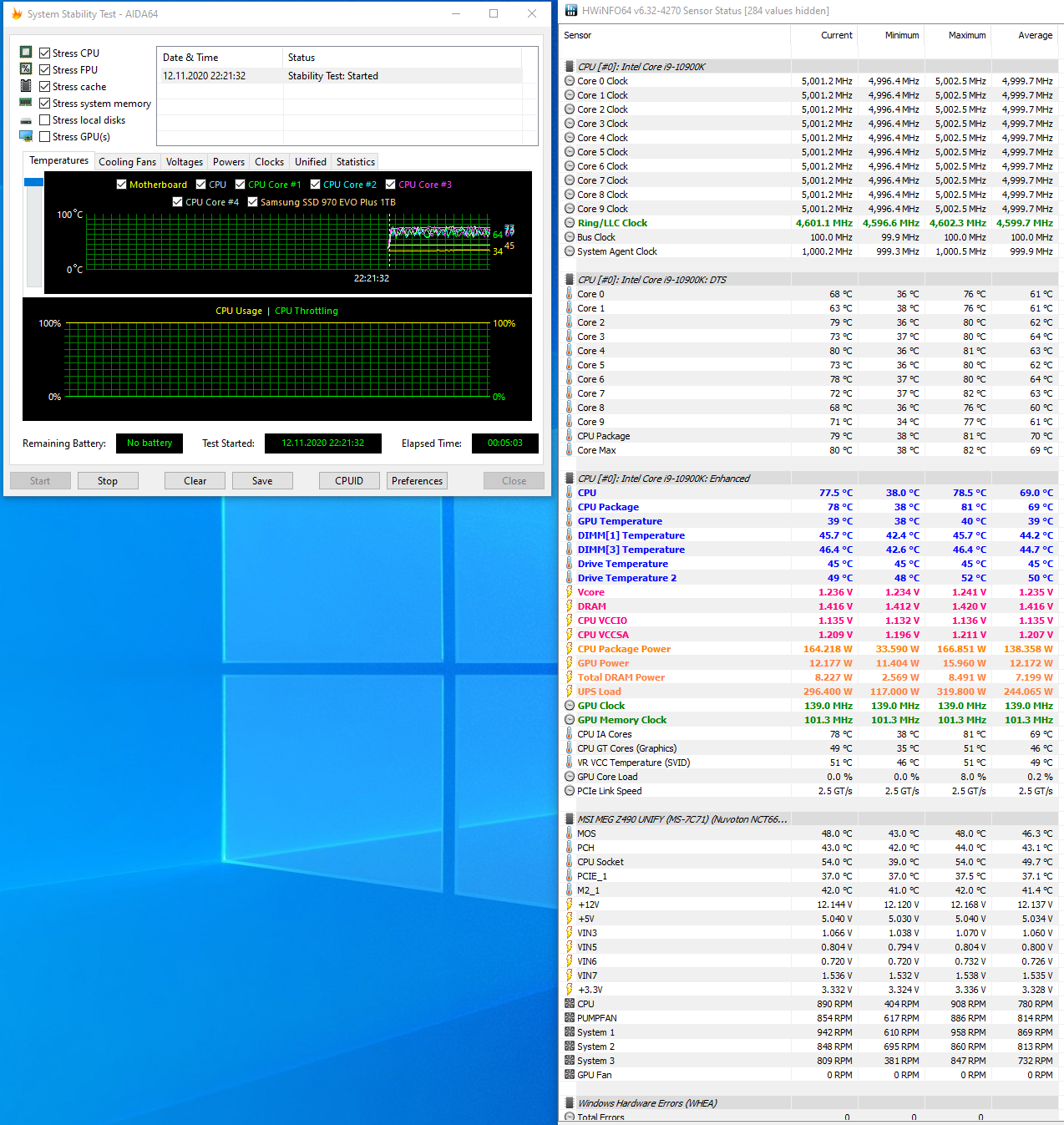Select the Statistics tab
The image size is (1064, 1125).
point(356,162)
